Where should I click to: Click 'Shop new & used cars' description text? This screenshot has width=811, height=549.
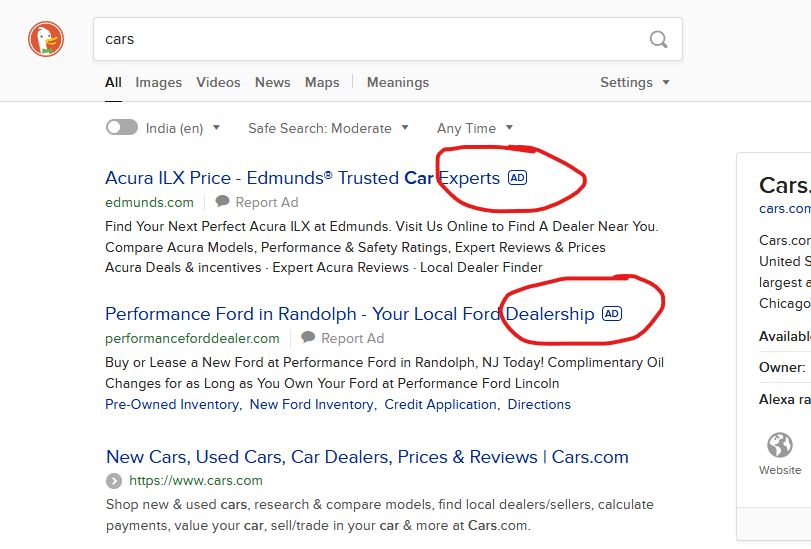click(x=380, y=515)
